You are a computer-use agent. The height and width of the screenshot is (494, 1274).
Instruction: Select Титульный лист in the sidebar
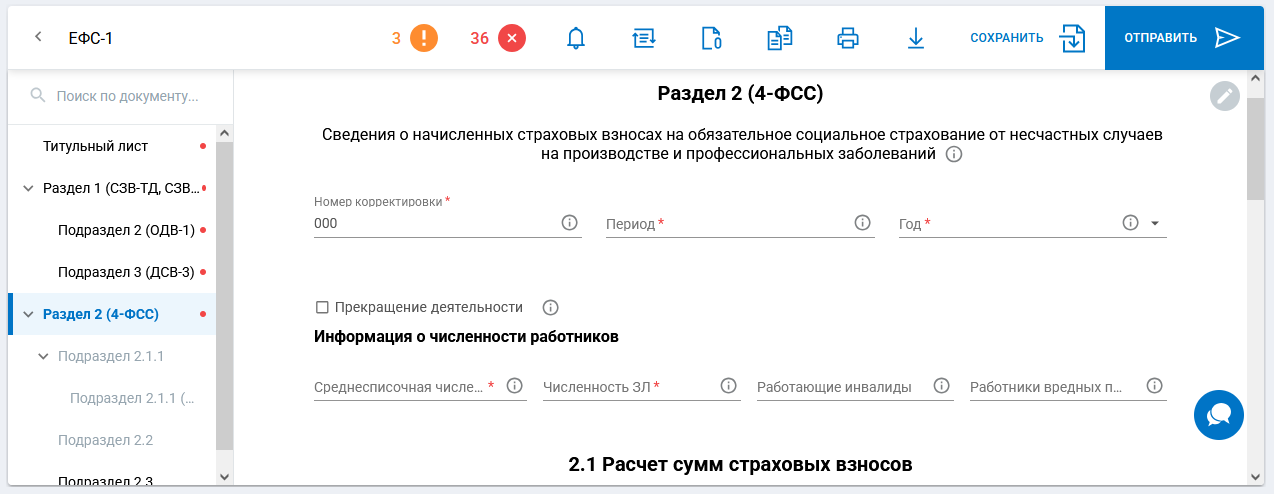[x=95, y=146]
